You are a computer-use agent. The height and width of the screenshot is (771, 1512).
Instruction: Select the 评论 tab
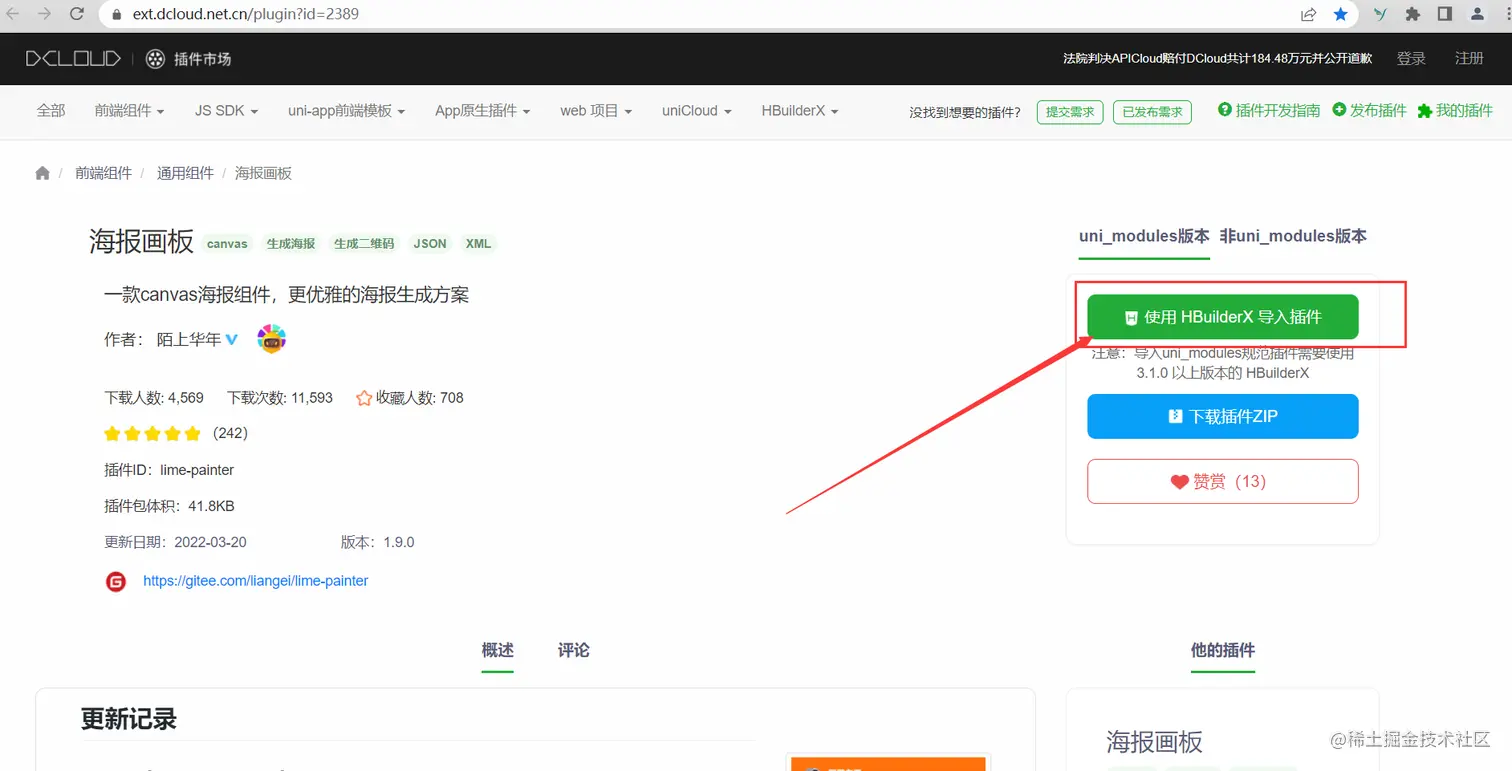click(574, 650)
